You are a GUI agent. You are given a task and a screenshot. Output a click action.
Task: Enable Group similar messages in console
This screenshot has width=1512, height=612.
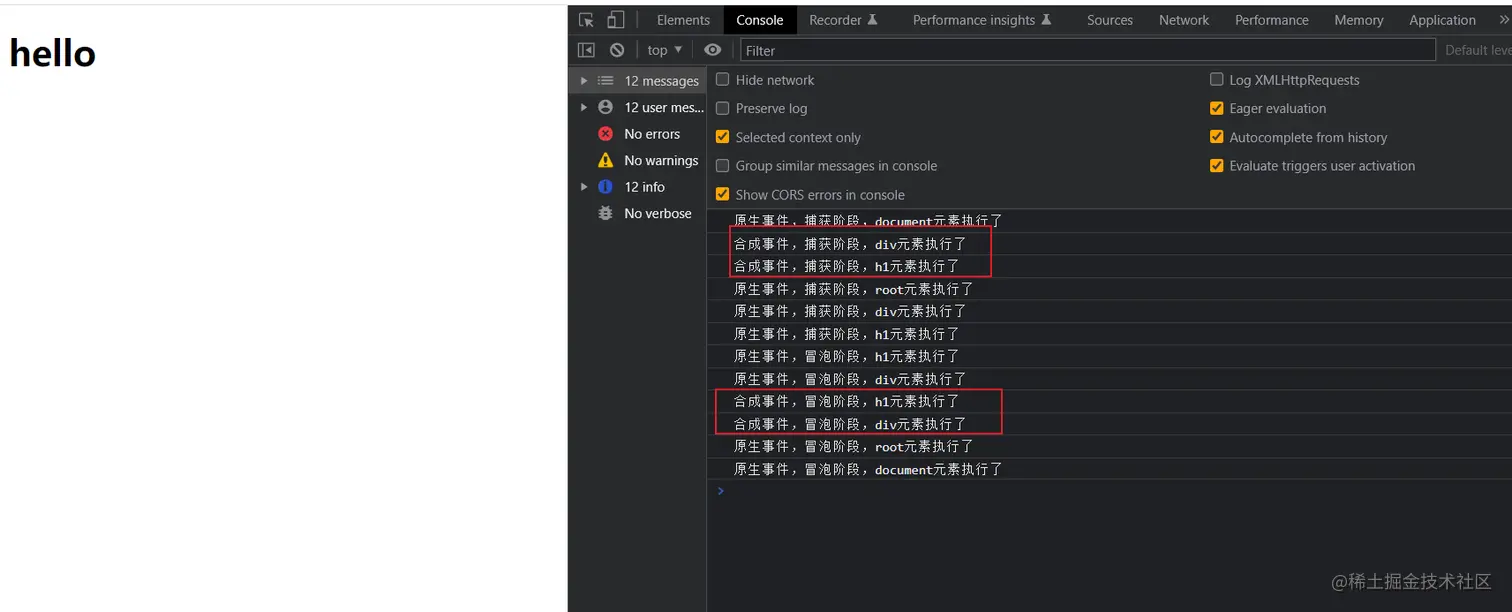(723, 166)
